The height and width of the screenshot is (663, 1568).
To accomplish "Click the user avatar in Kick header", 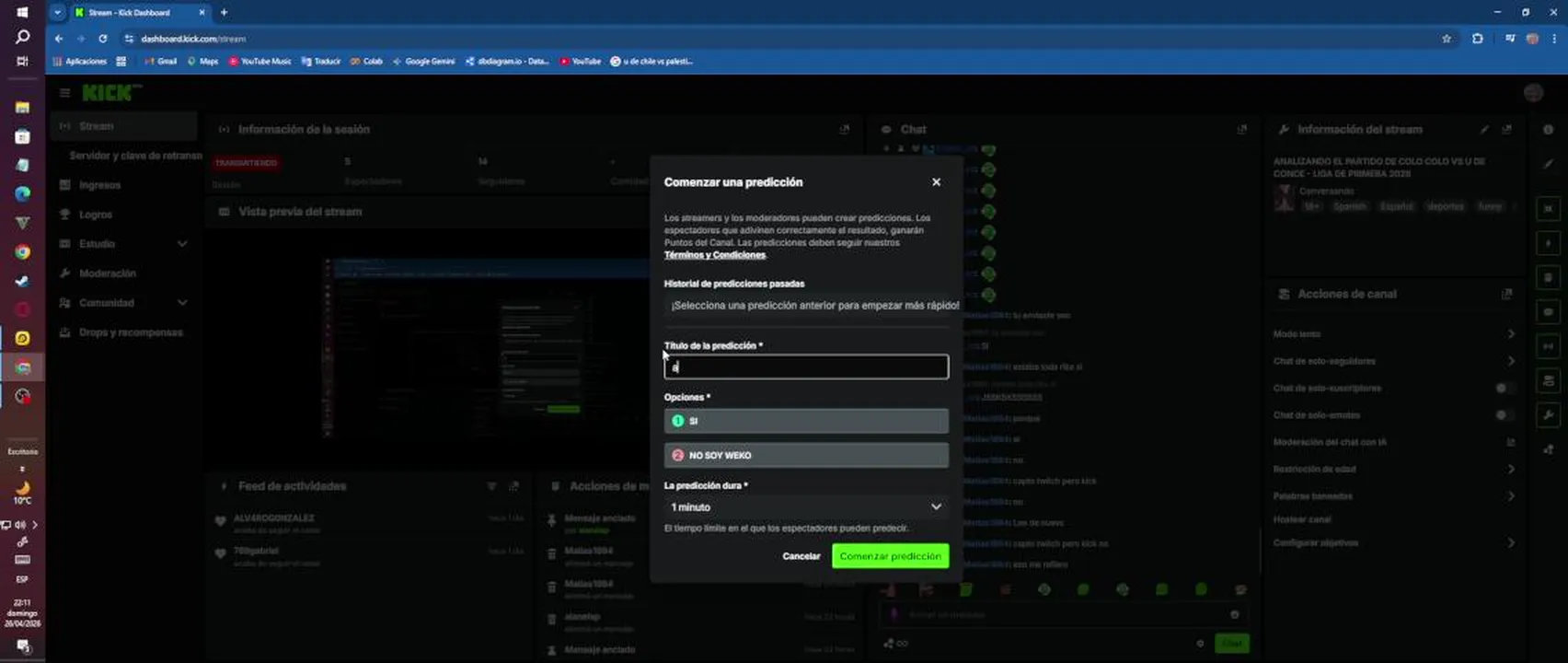I will [1533, 93].
